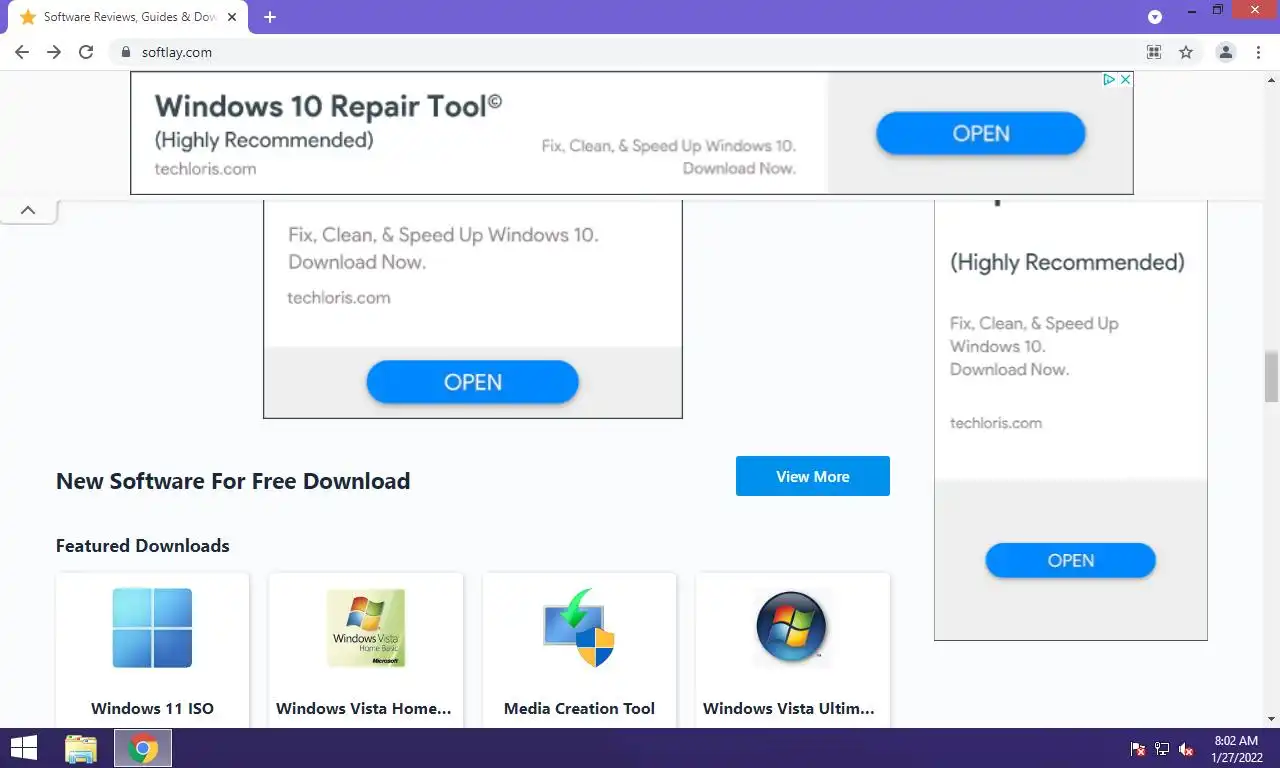Viewport: 1280px width, 768px height.
Task: Collapse the banner using the up chevron
Action: (x=28, y=210)
